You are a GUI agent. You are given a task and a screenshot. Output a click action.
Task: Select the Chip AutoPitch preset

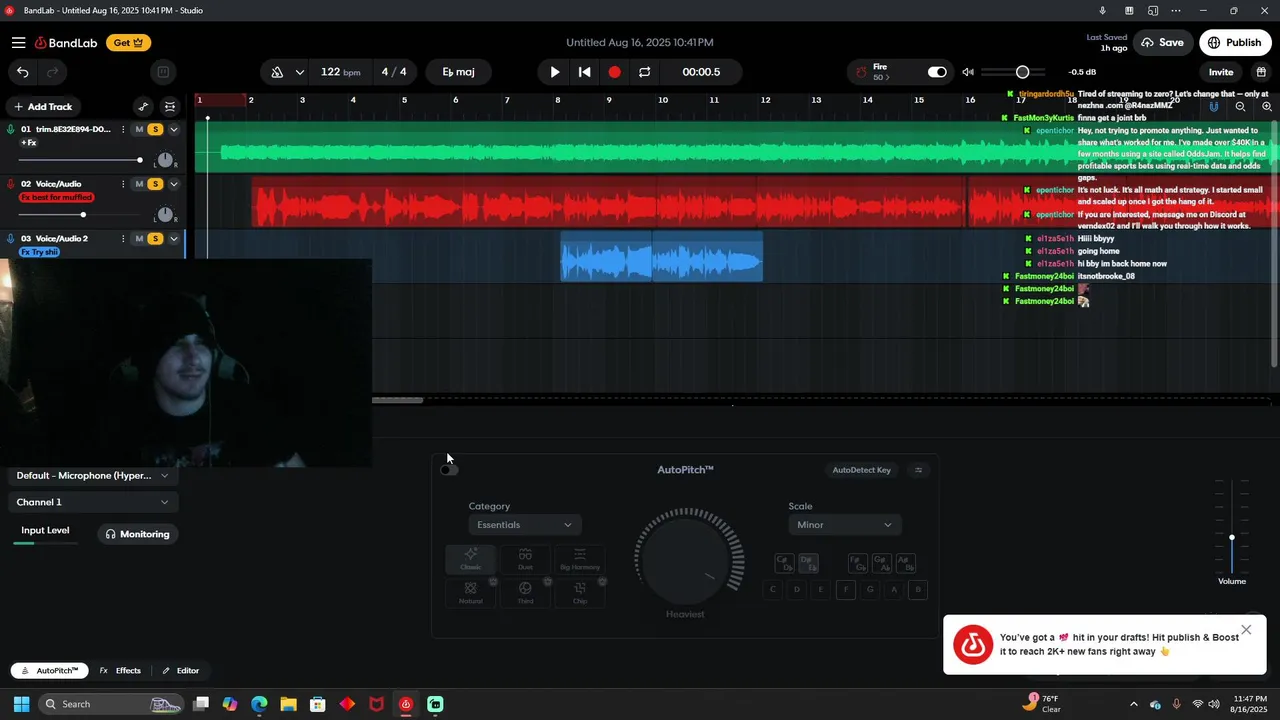coord(580,593)
